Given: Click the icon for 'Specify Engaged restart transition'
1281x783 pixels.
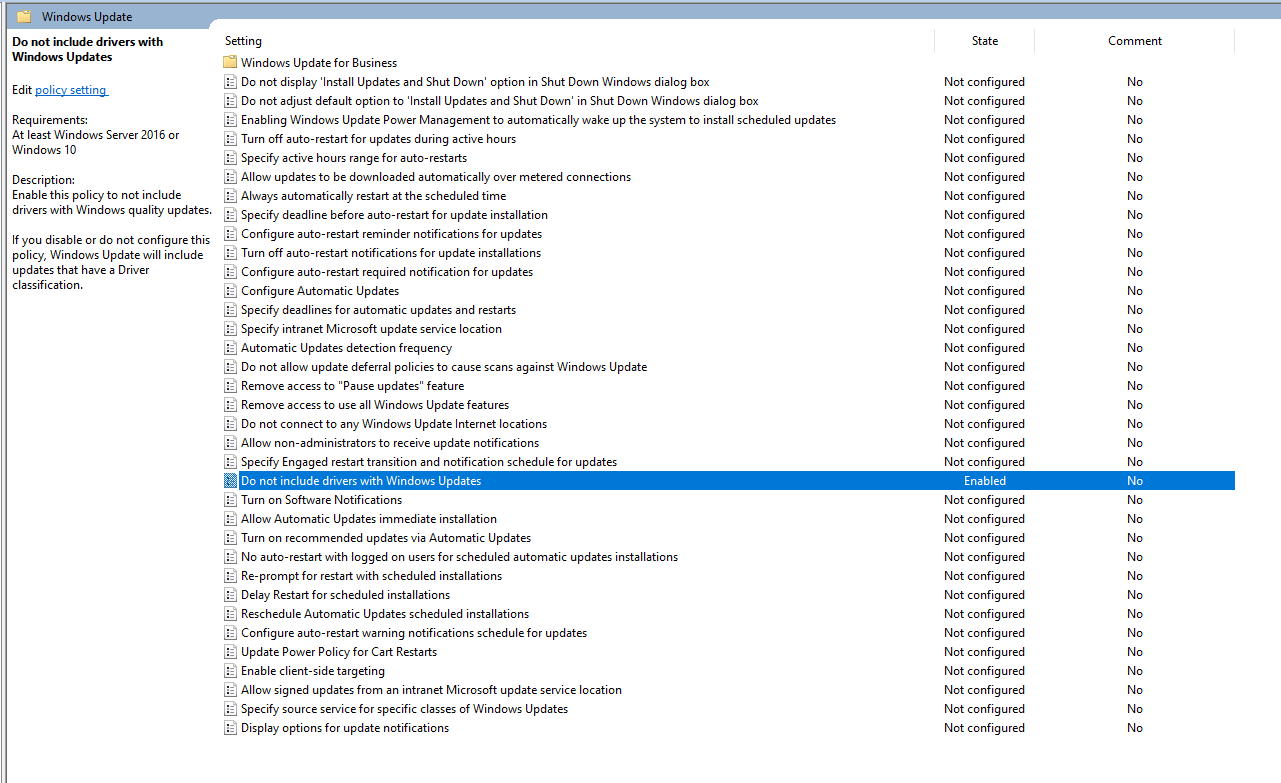Looking at the screenshot, I should (230, 462).
